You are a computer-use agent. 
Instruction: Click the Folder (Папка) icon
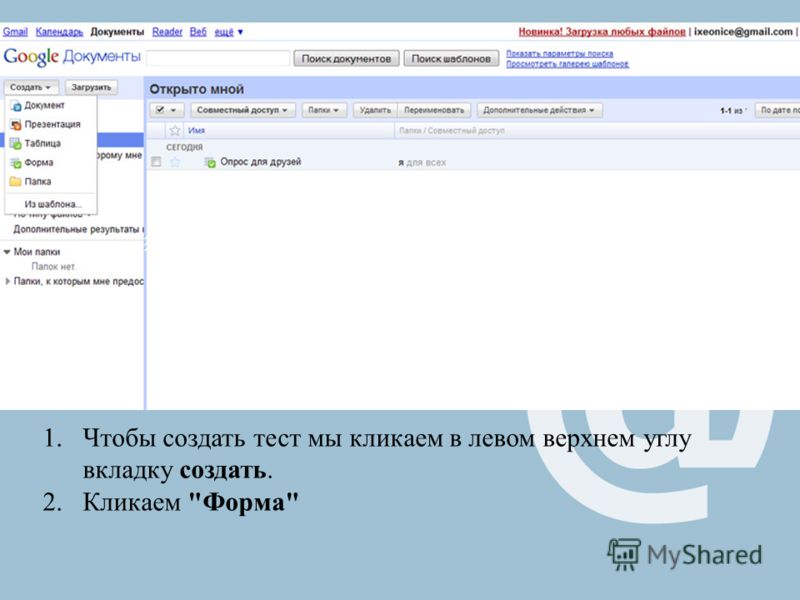click(16, 182)
